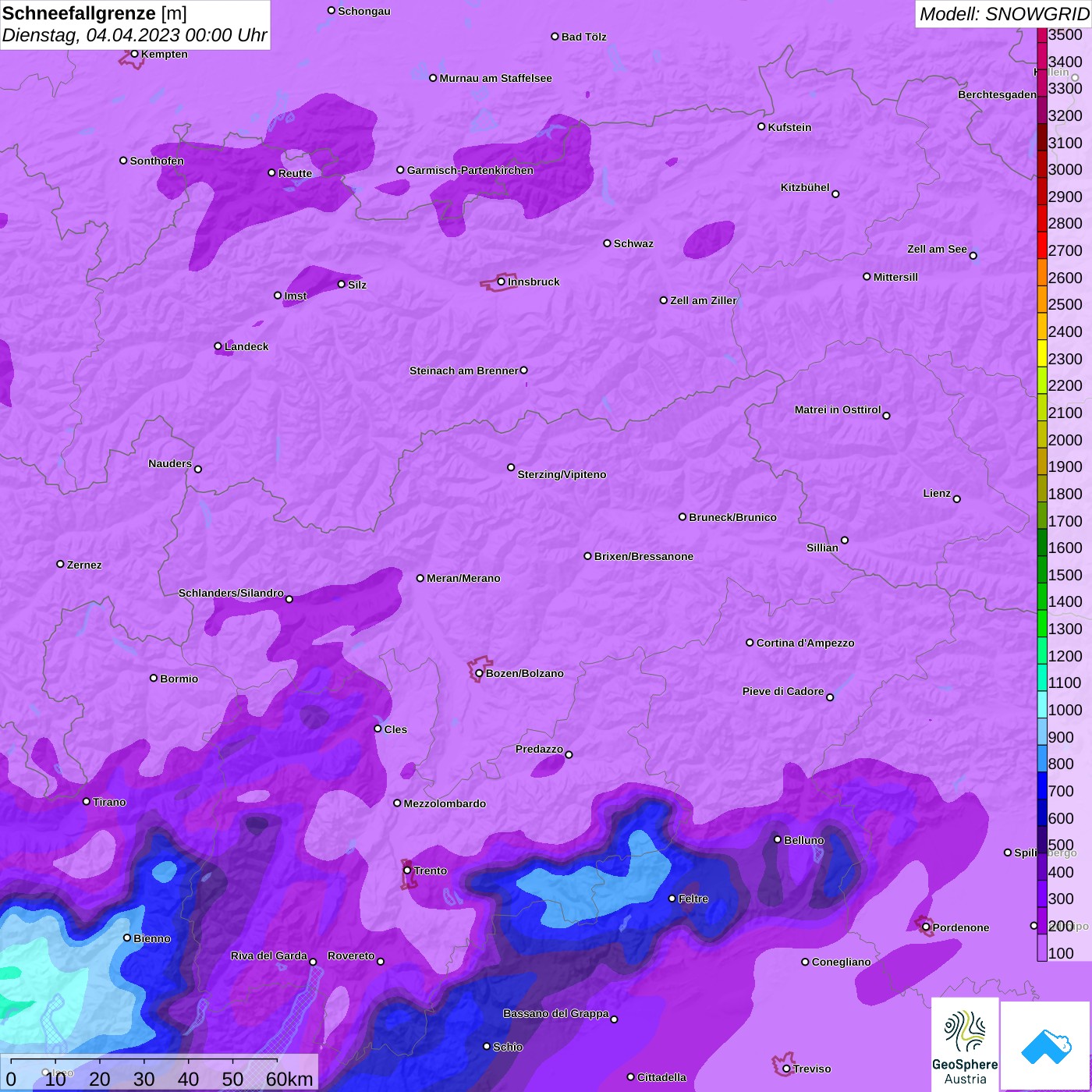Click the Kufstein location marker dot
Screen dimensions: 1092x1092
tap(761, 126)
